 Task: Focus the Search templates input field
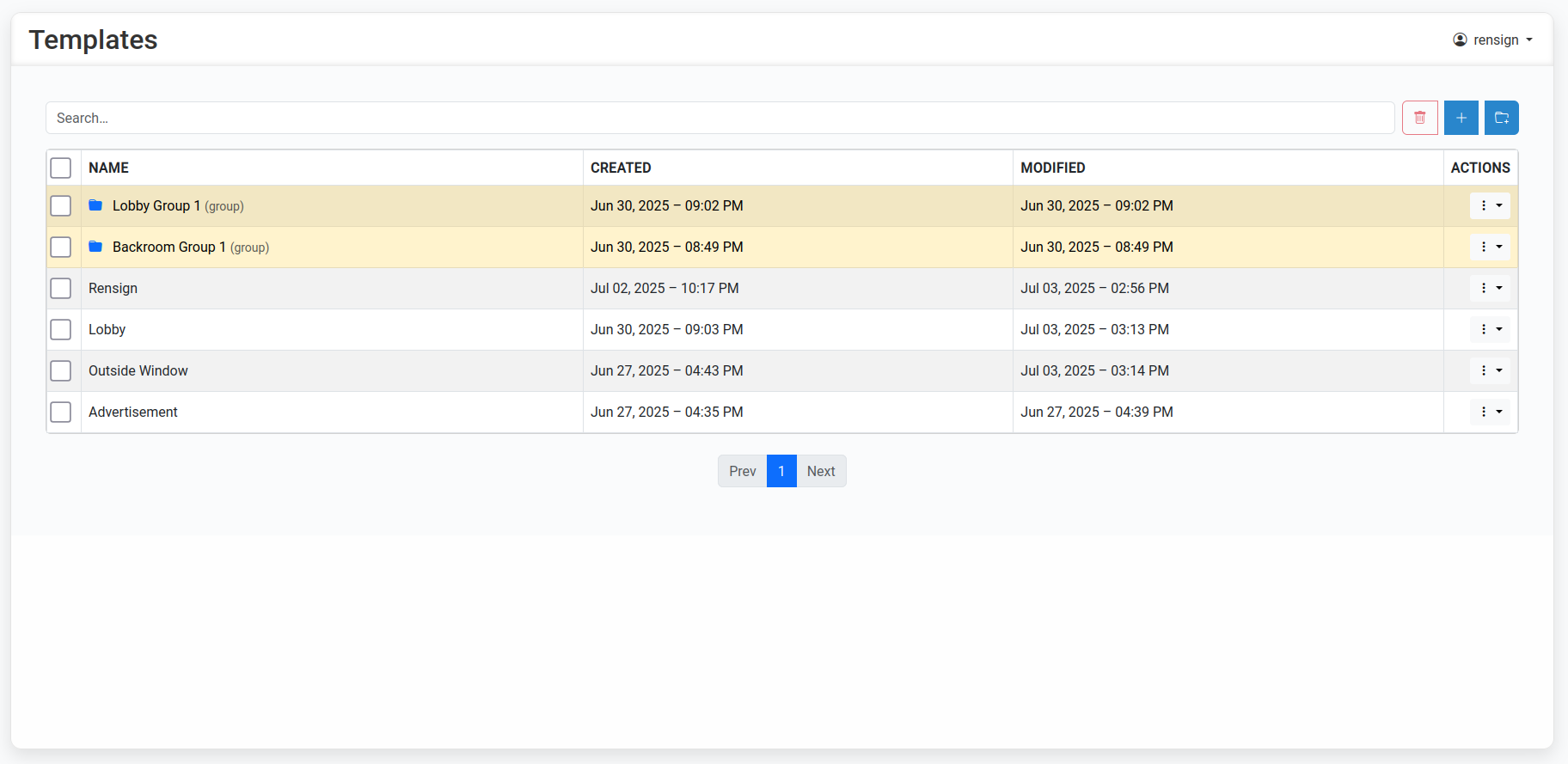[720, 118]
